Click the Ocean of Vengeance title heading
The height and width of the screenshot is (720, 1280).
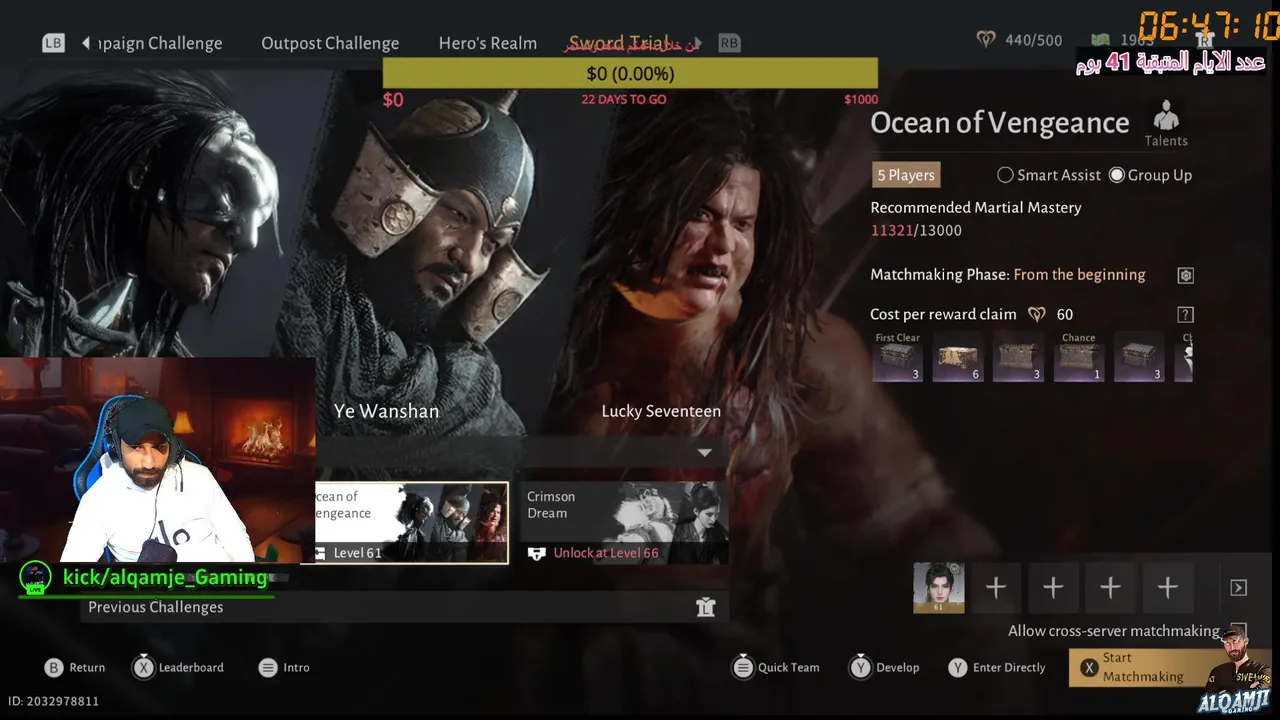(x=1000, y=123)
